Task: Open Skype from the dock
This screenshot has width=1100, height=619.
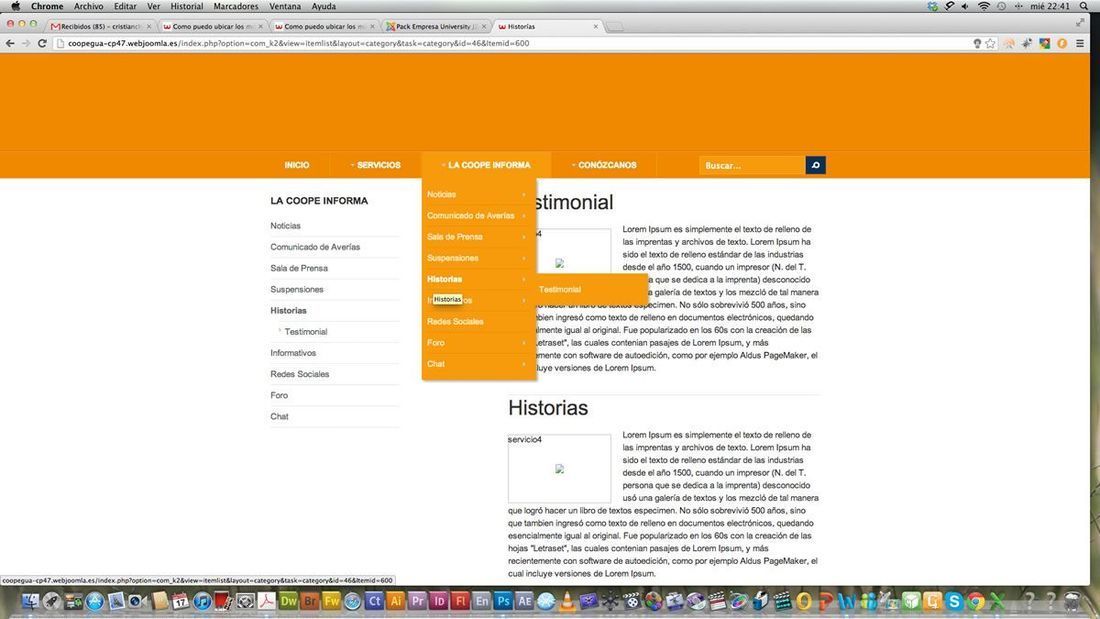Action: (x=953, y=601)
